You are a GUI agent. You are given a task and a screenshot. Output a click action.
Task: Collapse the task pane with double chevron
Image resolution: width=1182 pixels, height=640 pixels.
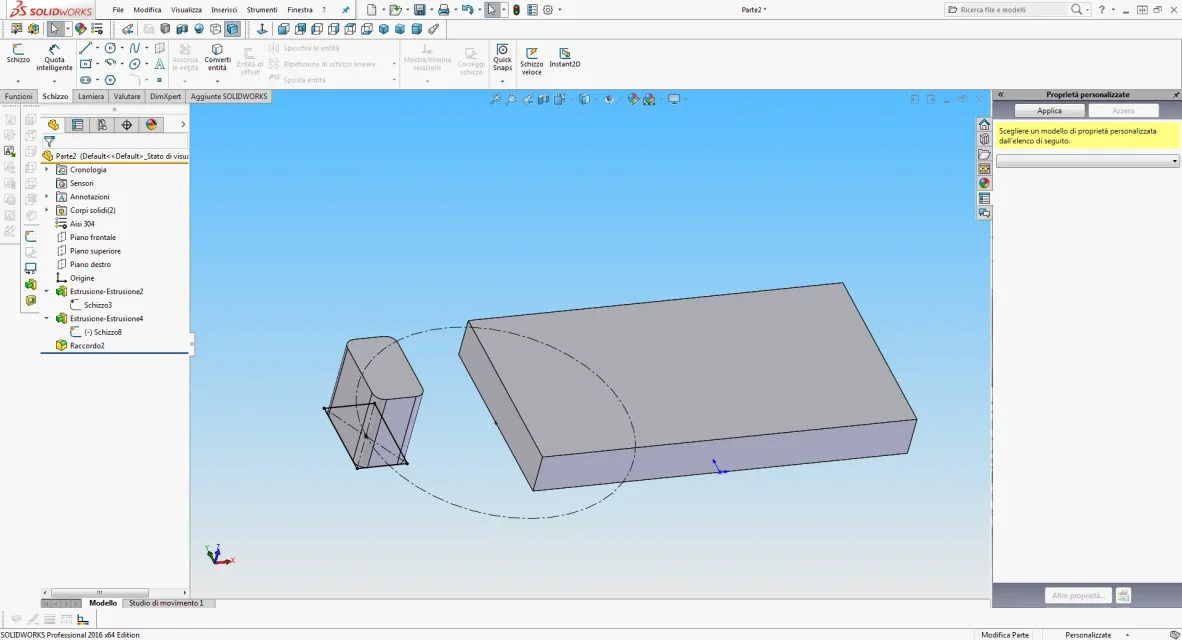coord(1000,95)
